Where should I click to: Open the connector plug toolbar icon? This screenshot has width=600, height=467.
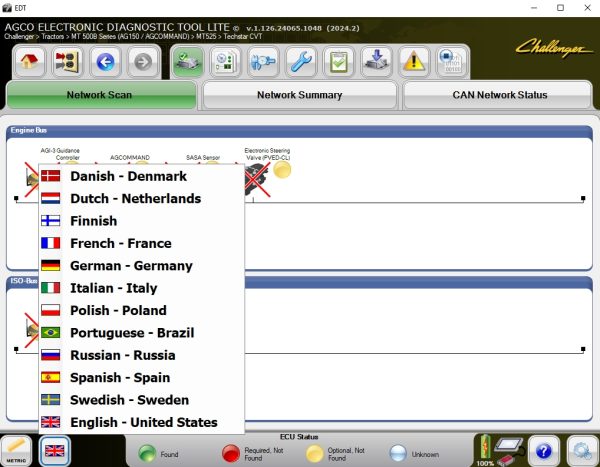263,62
